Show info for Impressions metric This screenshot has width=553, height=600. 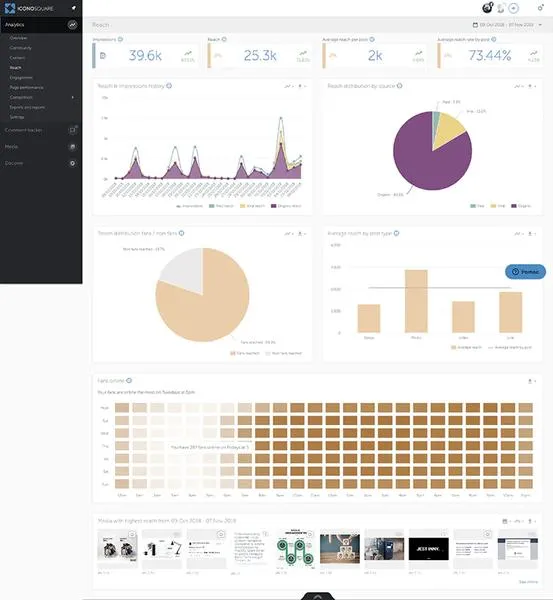point(120,39)
